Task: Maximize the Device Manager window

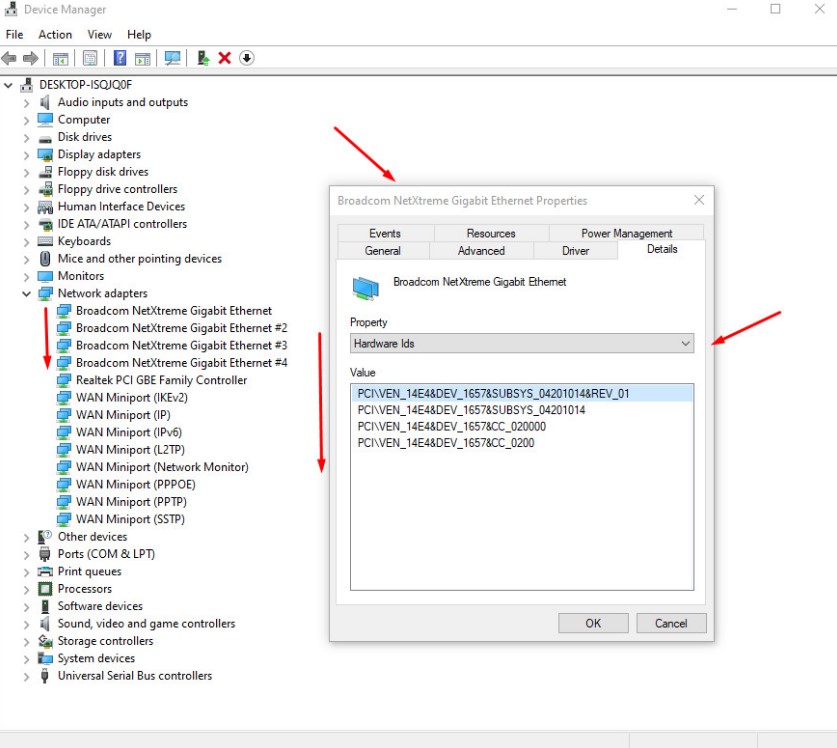Action: [775, 9]
